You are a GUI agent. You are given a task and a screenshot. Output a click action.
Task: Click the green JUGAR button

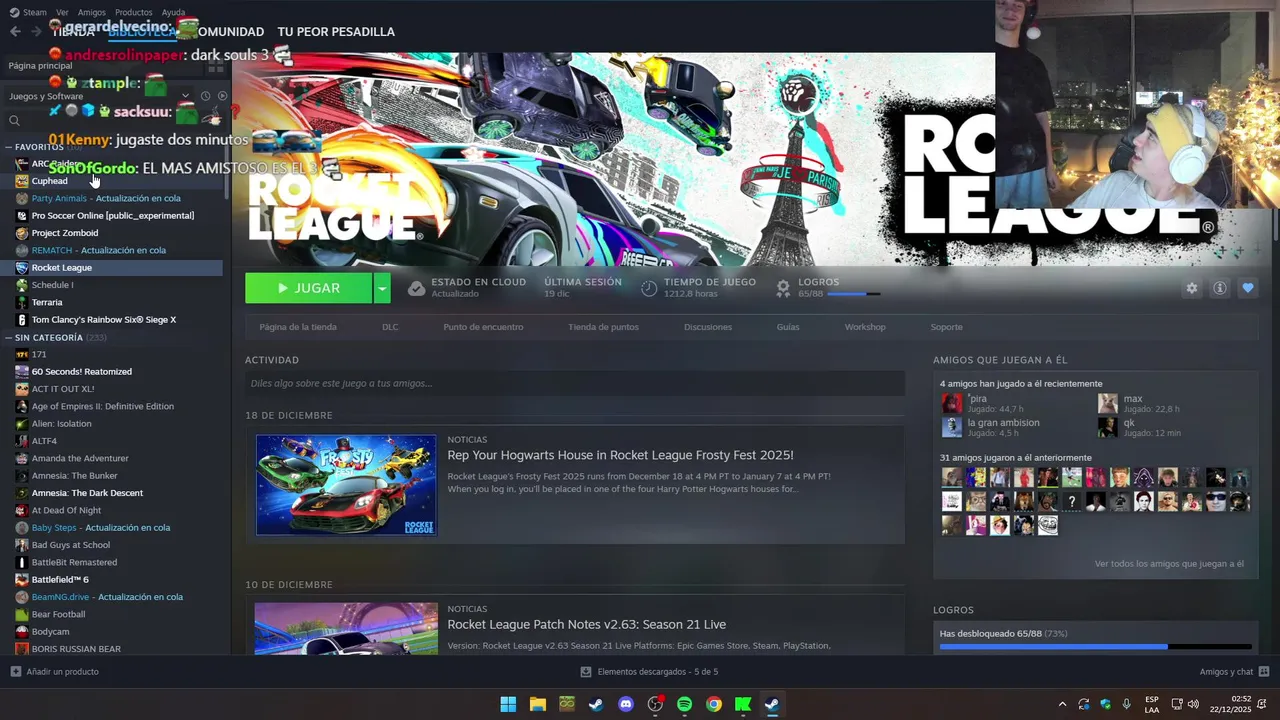pos(308,288)
